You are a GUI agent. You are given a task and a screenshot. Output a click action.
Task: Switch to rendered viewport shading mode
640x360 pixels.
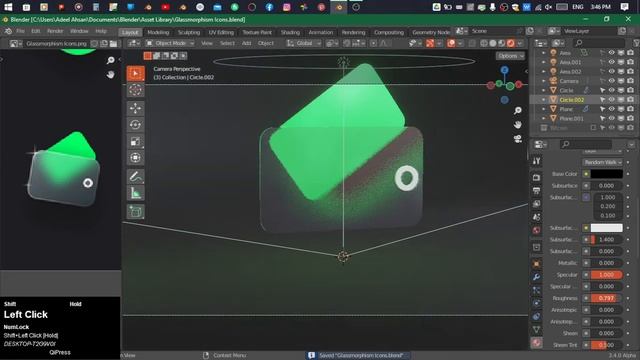511,43
